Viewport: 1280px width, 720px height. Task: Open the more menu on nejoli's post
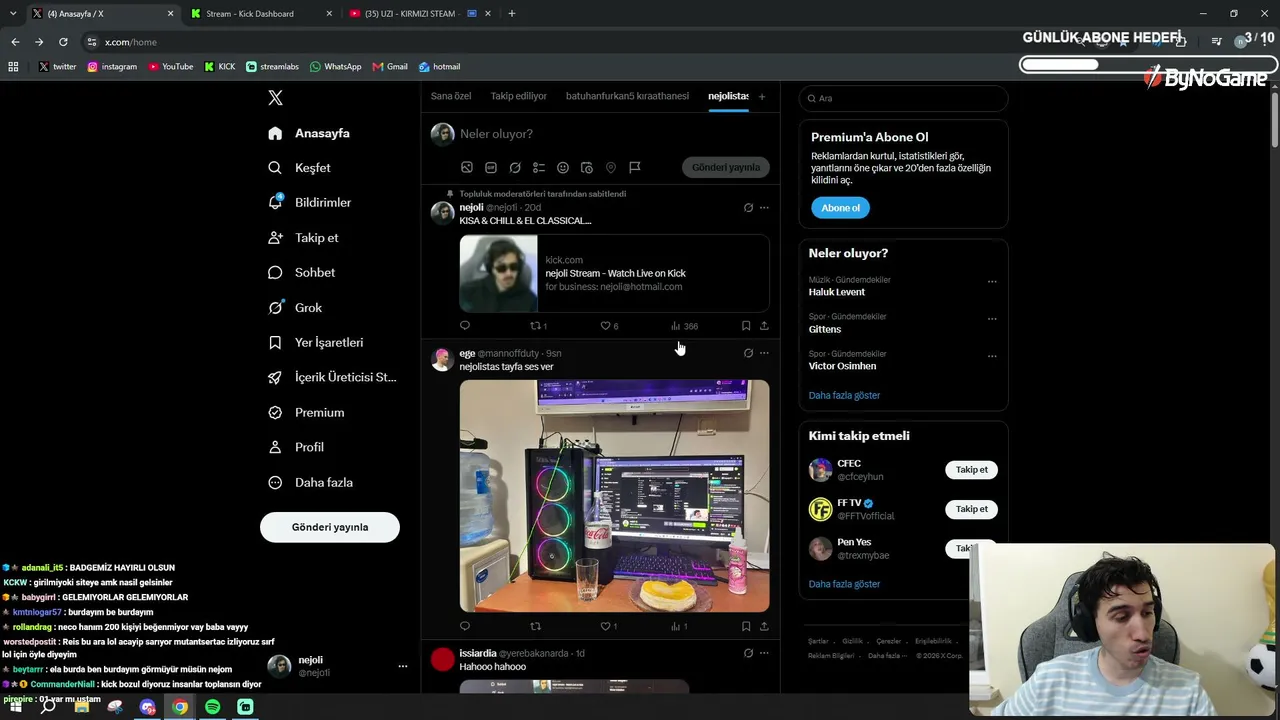[x=764, y=208]
